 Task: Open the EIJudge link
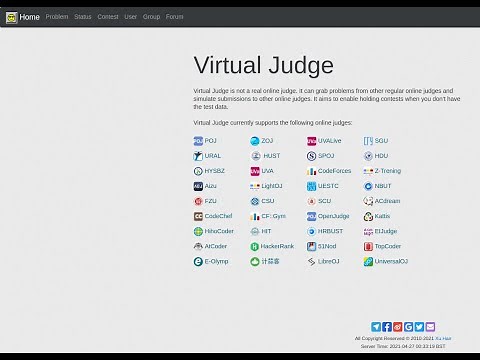(x=386, y=231)
